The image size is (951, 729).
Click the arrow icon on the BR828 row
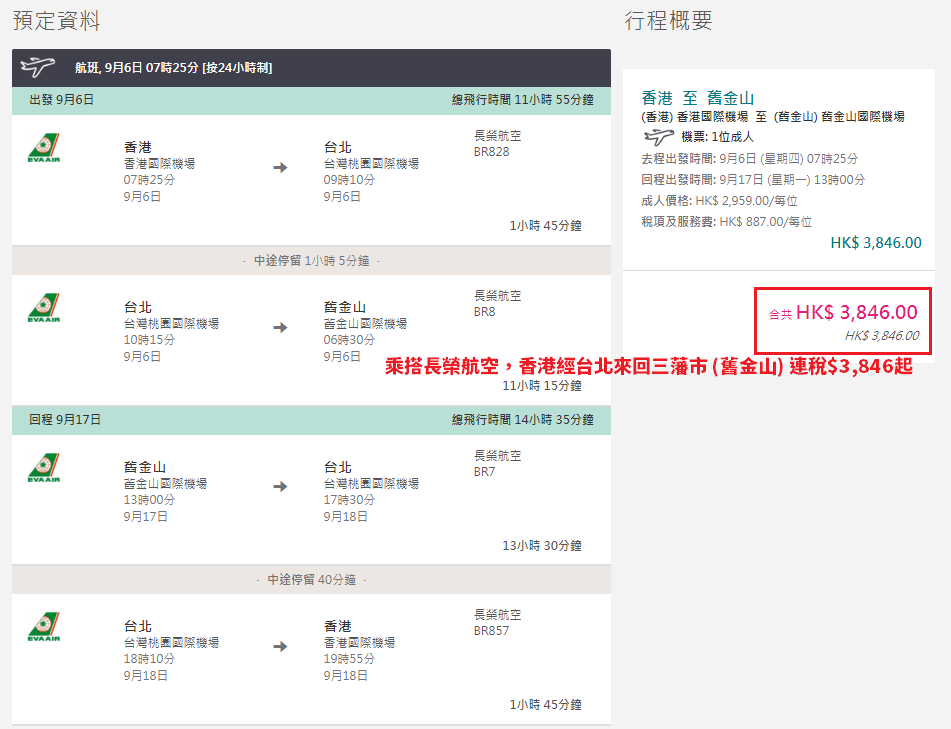[x=280, y=167]
